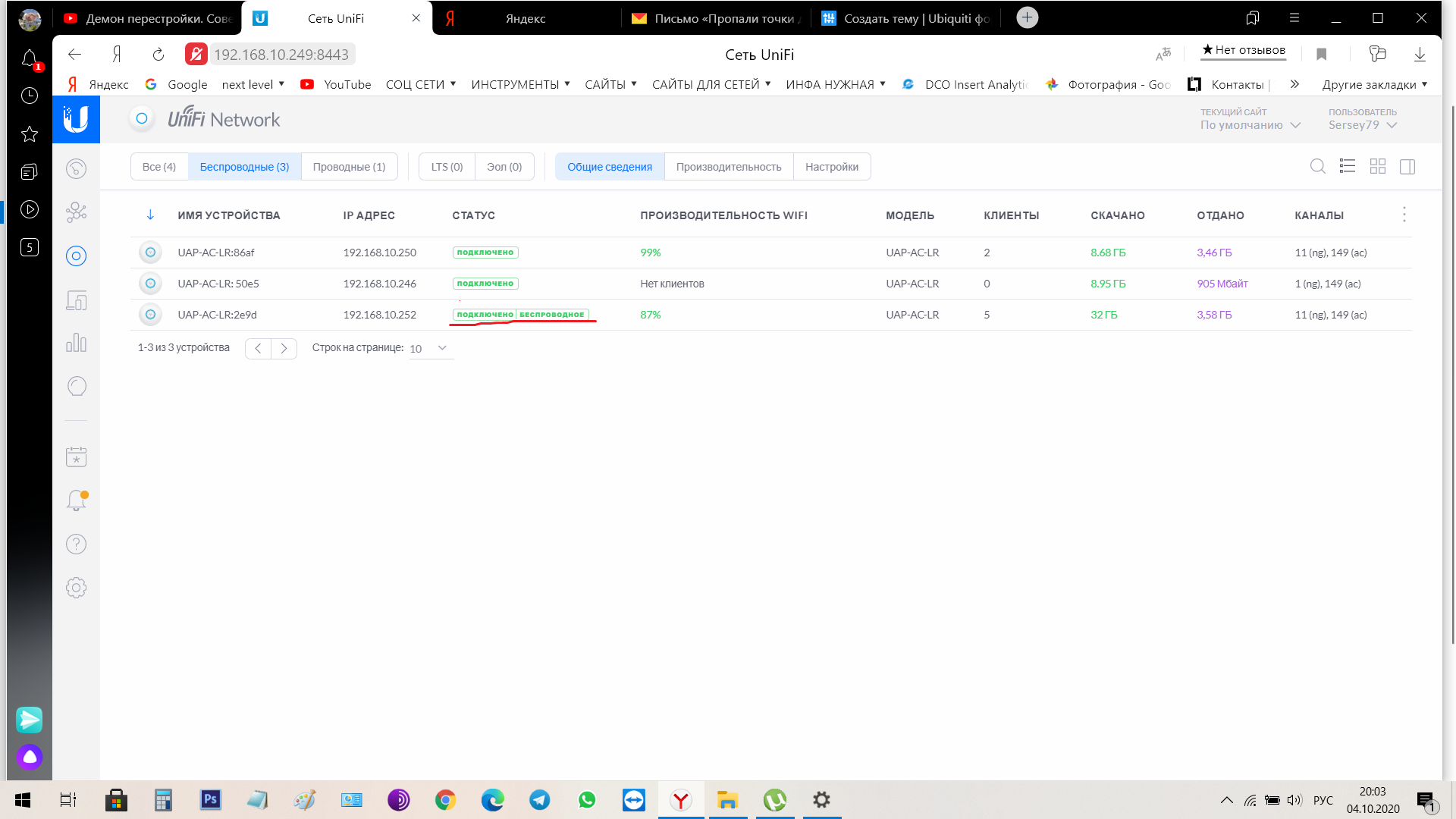
Task: Click the address bar URL field
Action: (281, 54)
